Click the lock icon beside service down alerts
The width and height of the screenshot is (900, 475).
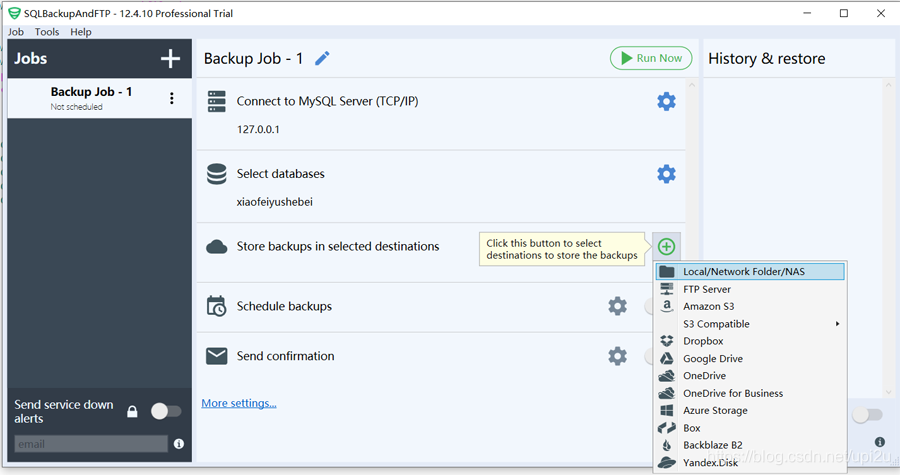point(132,411)
